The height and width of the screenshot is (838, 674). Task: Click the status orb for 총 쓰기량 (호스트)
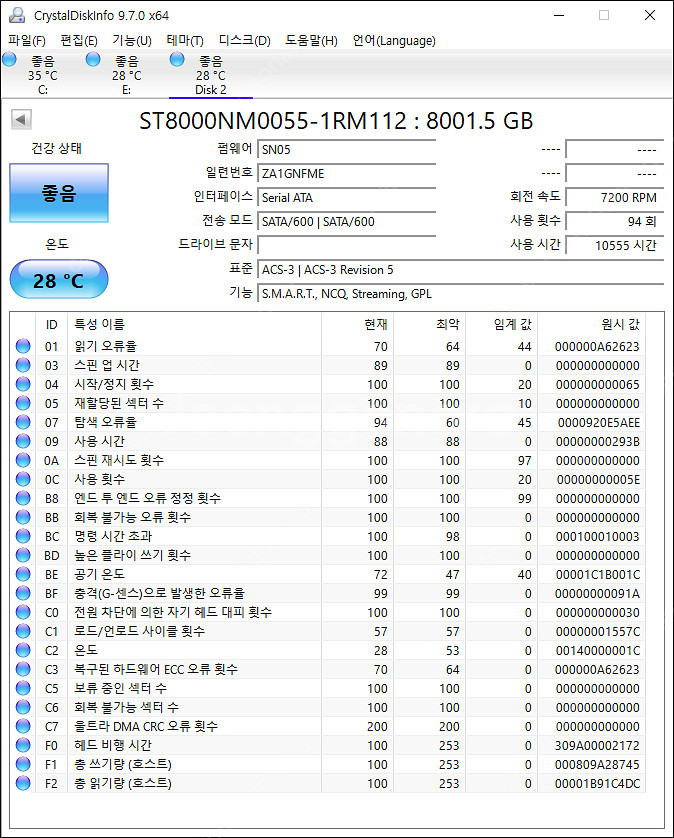coord(23,764)
